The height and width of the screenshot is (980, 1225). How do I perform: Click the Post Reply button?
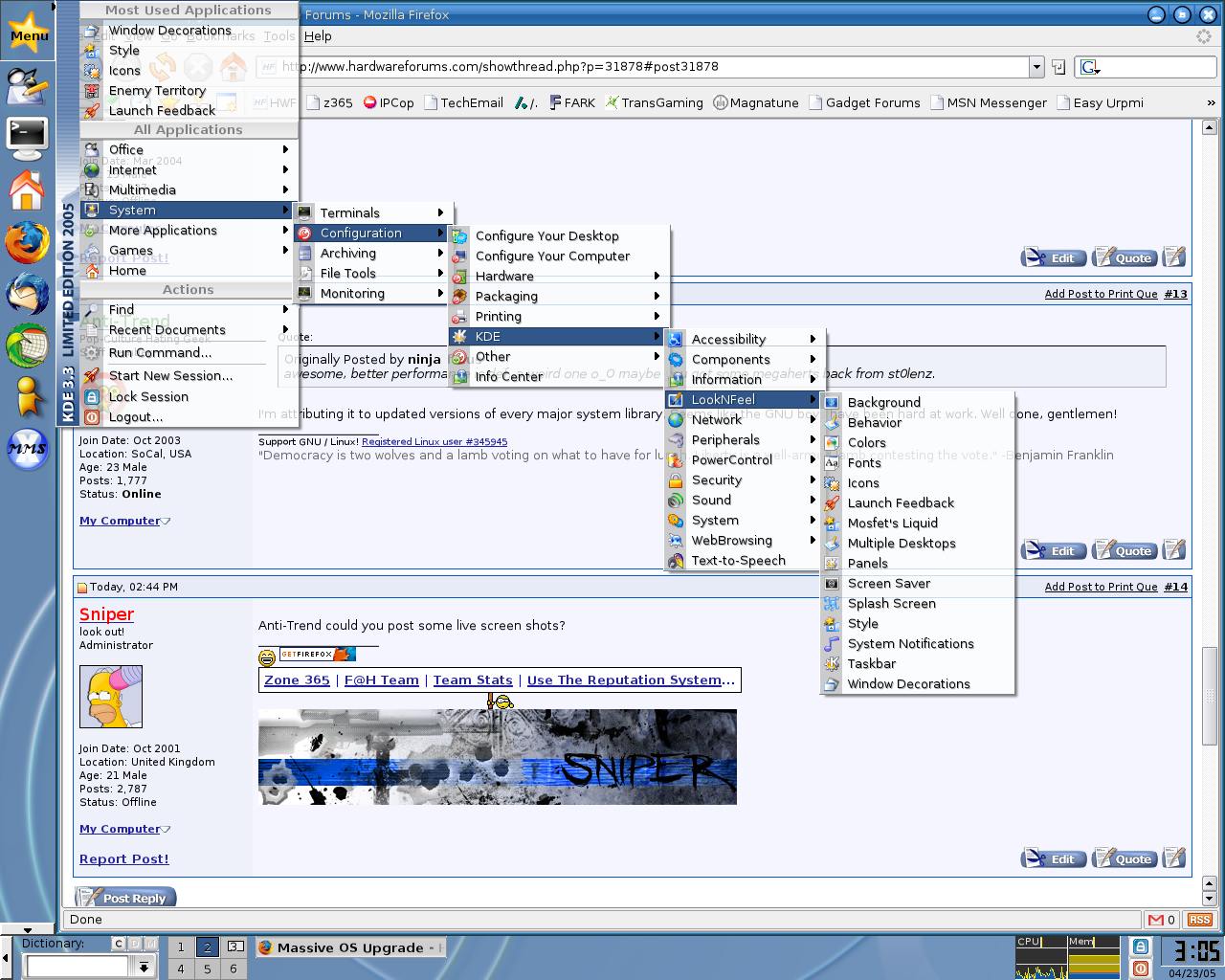[126, 898]
